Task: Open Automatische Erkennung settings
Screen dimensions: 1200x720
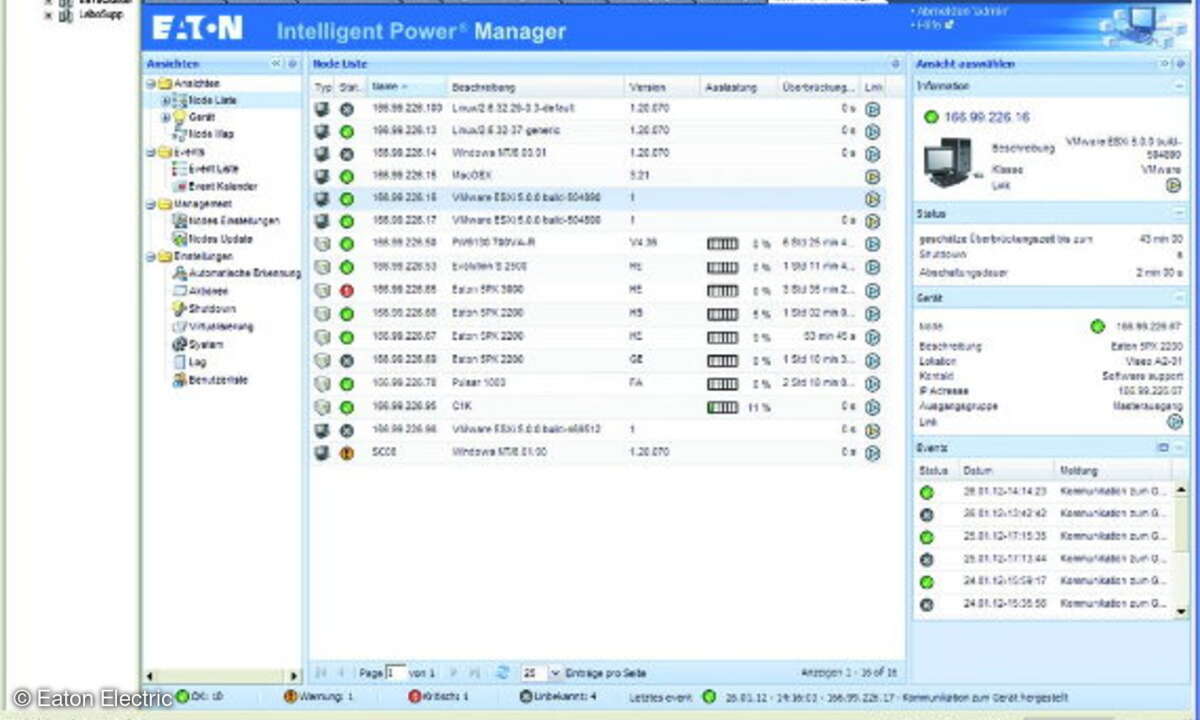Action: (x=244, y=273)
